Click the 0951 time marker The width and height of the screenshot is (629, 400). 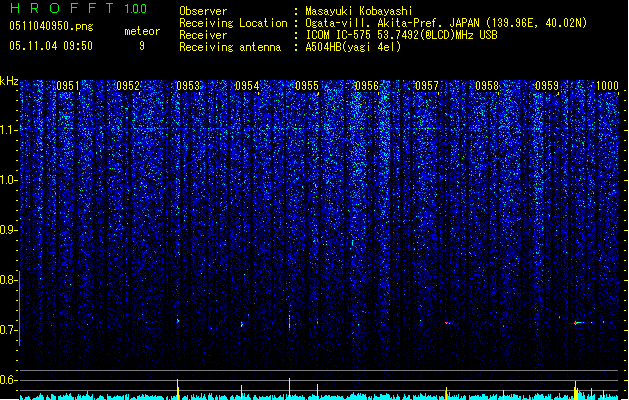pyautogui.click(x=68, y=86)
